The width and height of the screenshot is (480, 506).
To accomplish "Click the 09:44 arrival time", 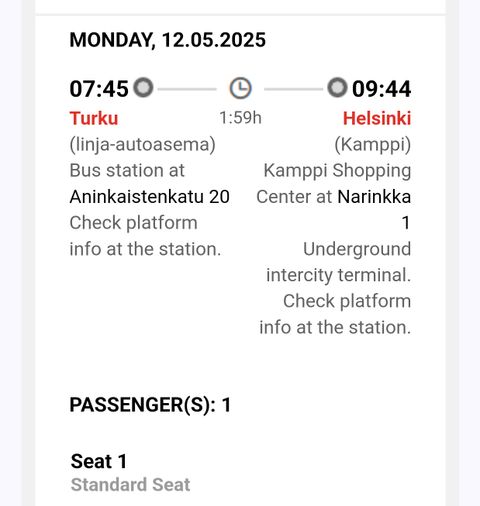I will (381, 89).
